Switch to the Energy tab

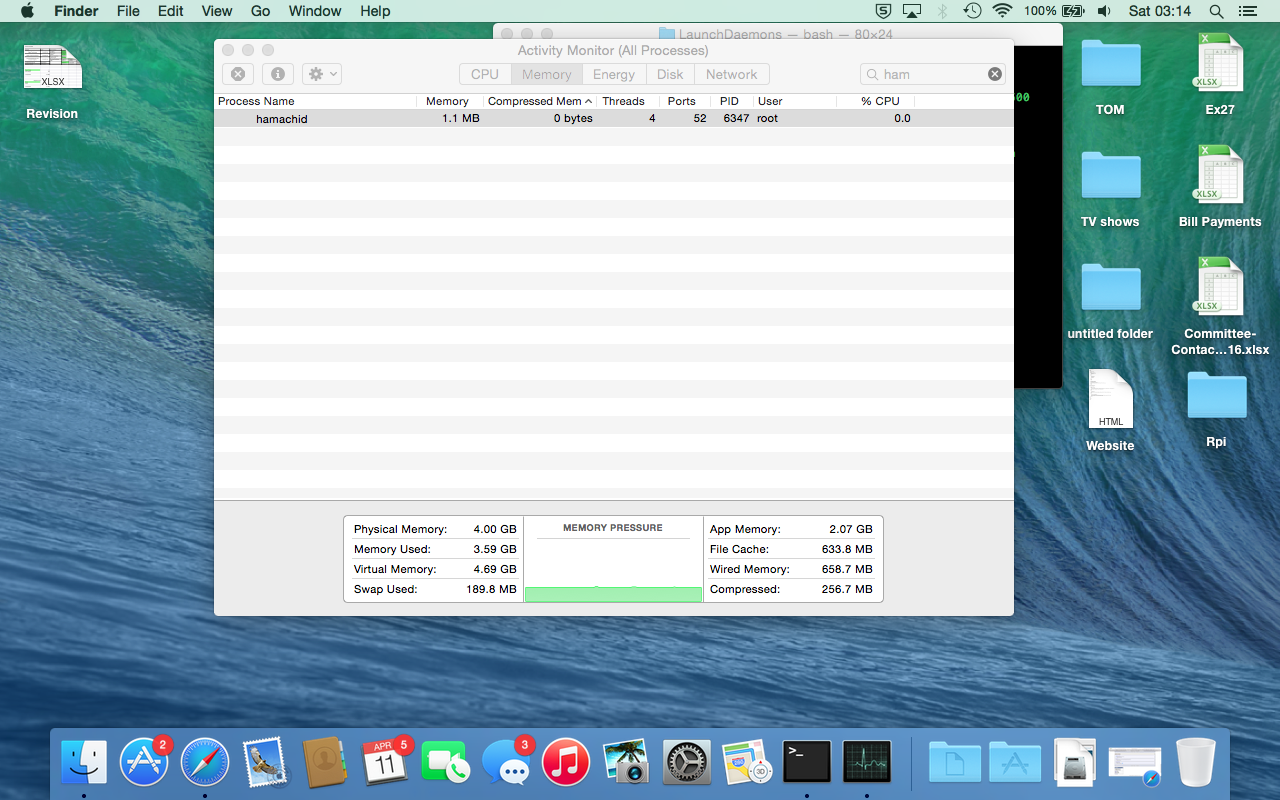point(614,74)
